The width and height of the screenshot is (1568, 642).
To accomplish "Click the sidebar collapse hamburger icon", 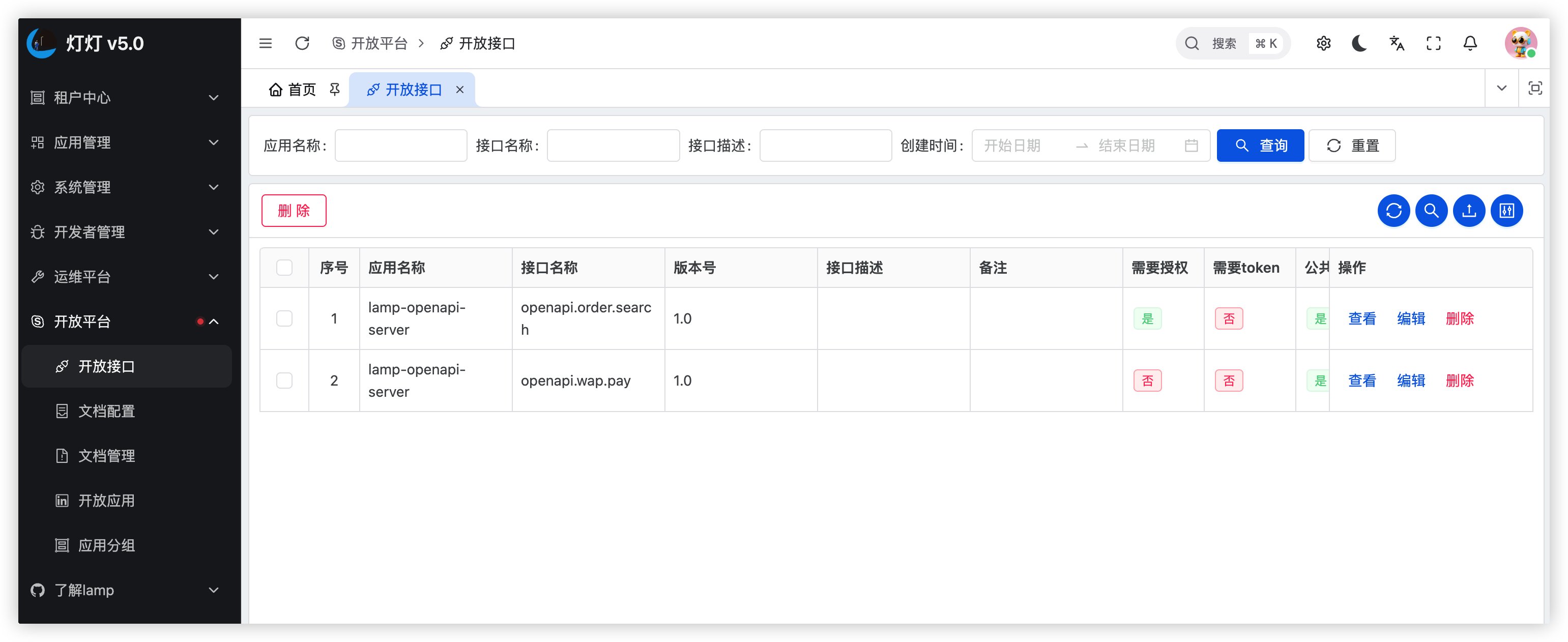I will (266, 43).
